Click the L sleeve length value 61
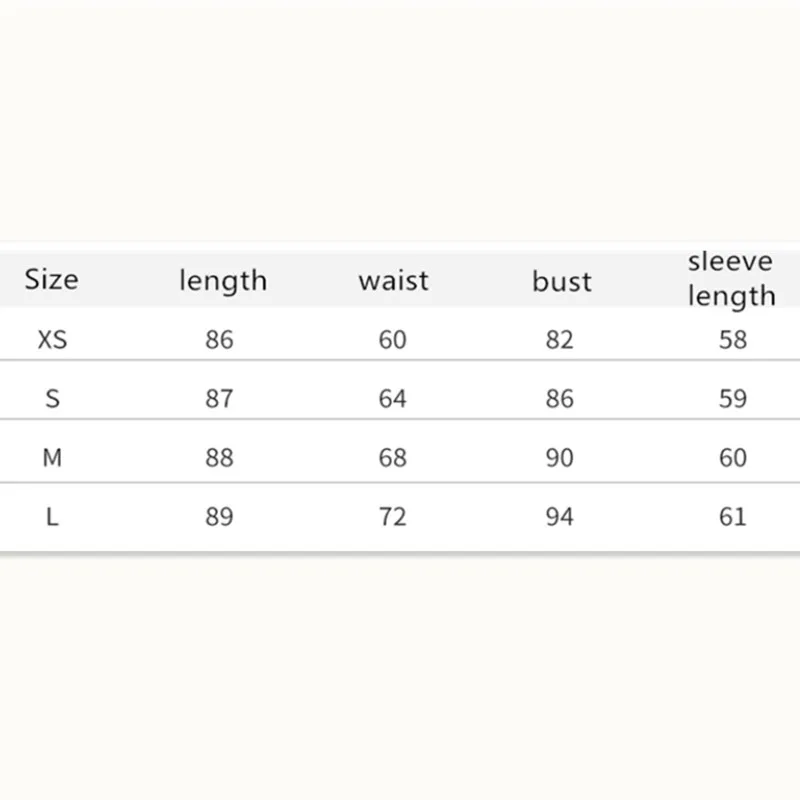 tap(733, 517)
